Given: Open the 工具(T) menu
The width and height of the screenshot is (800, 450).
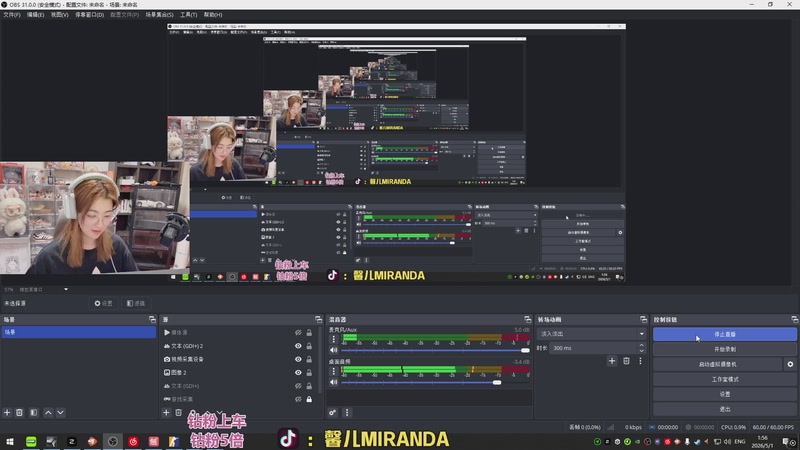Looking at the screenshot, I should tap(188, 15).
